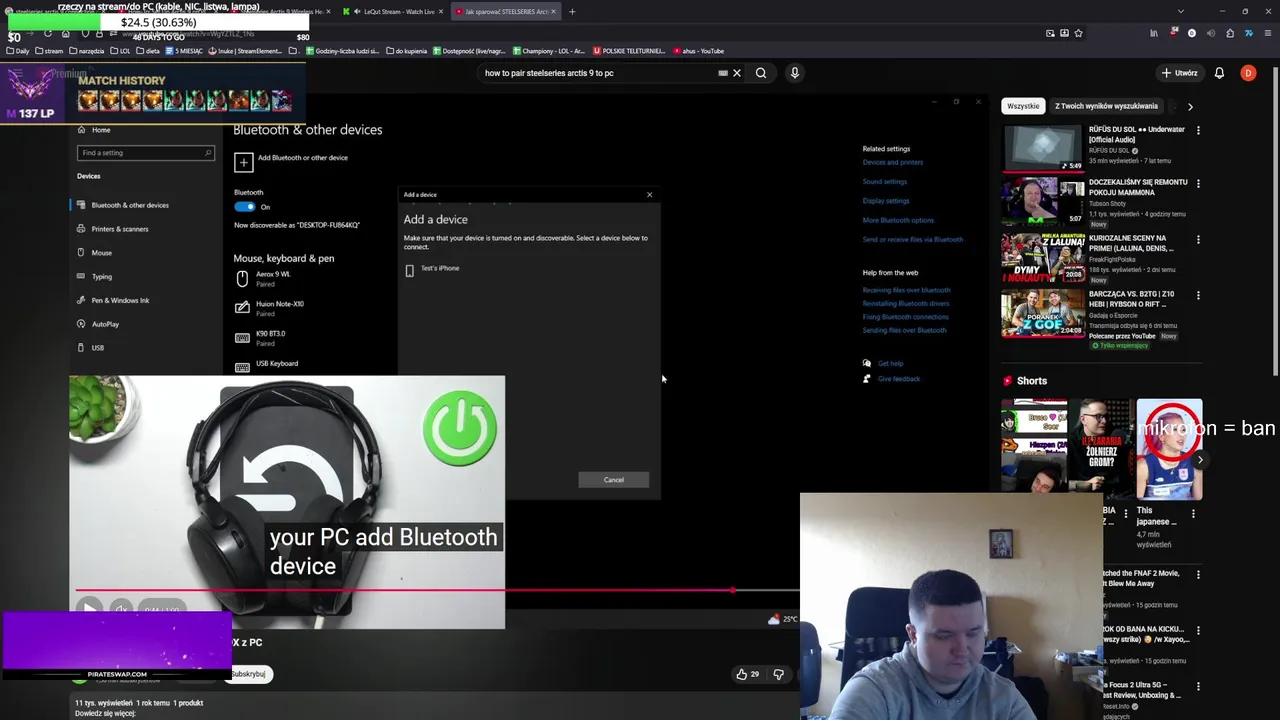Open options for RÜFÜS DU SOL video

[x=1198, y=130]
